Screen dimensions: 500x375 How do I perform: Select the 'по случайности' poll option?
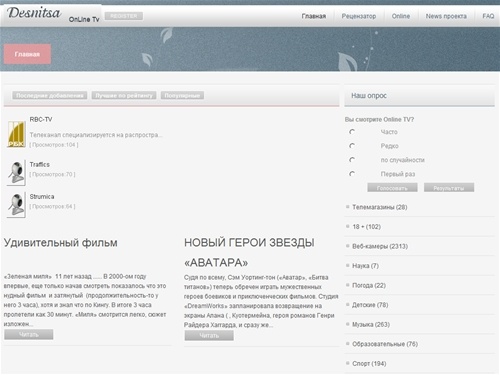click(352, 160)
